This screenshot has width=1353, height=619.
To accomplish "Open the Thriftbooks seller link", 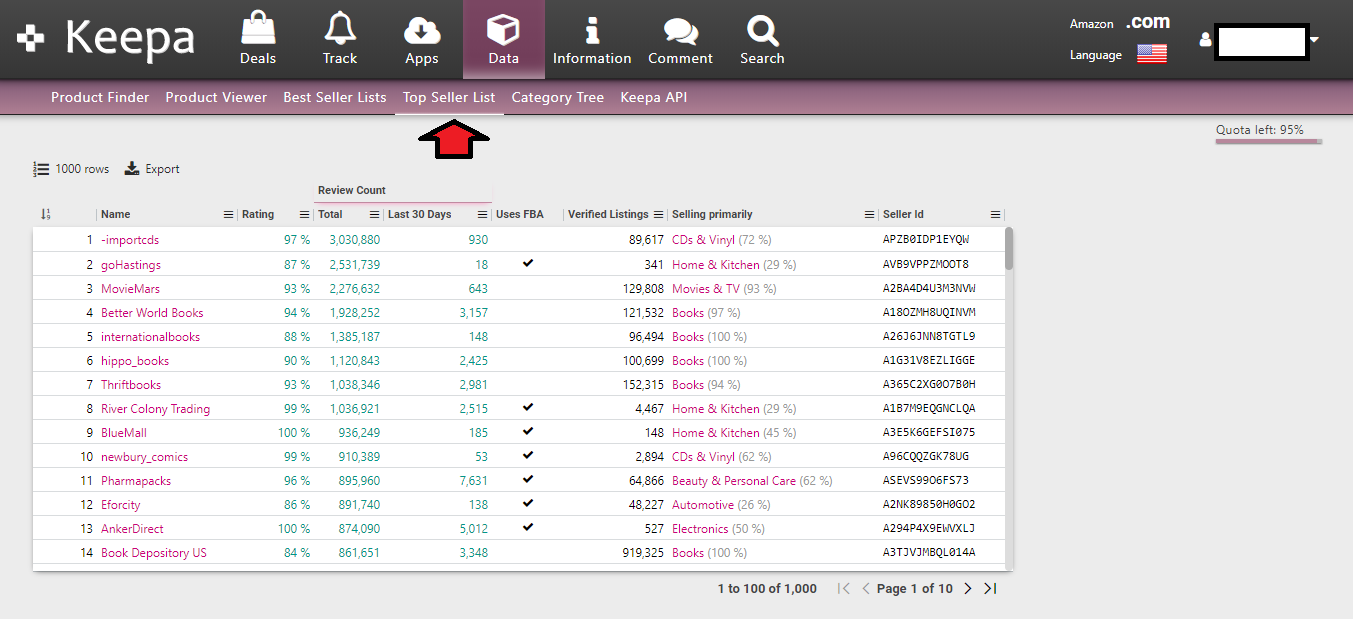I will coord(131,385).
